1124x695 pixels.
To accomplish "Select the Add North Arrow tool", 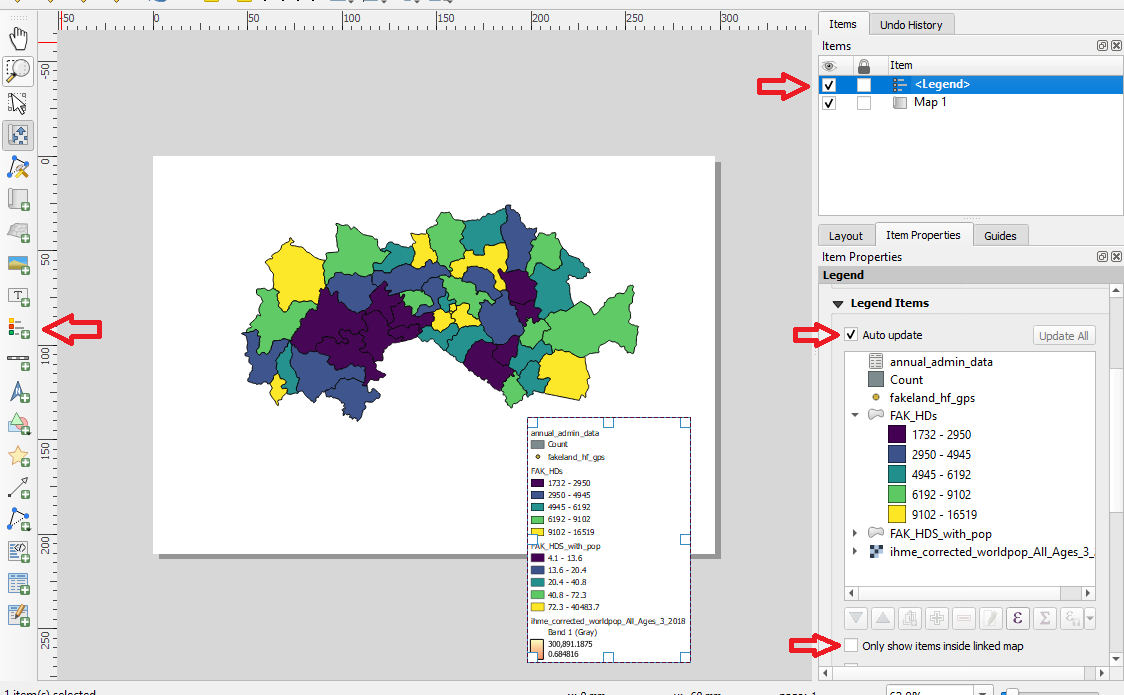I will pyautogui.click(x=18, y=392).
